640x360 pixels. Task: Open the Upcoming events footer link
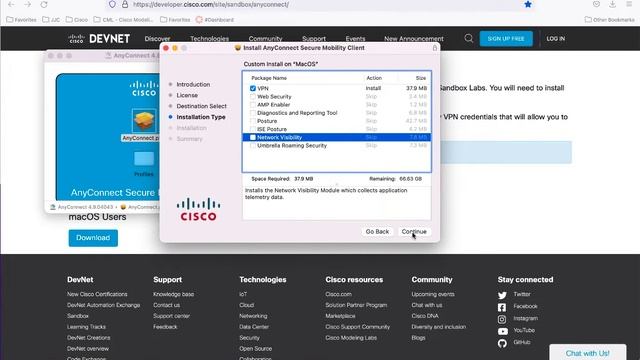click(433, 294)
